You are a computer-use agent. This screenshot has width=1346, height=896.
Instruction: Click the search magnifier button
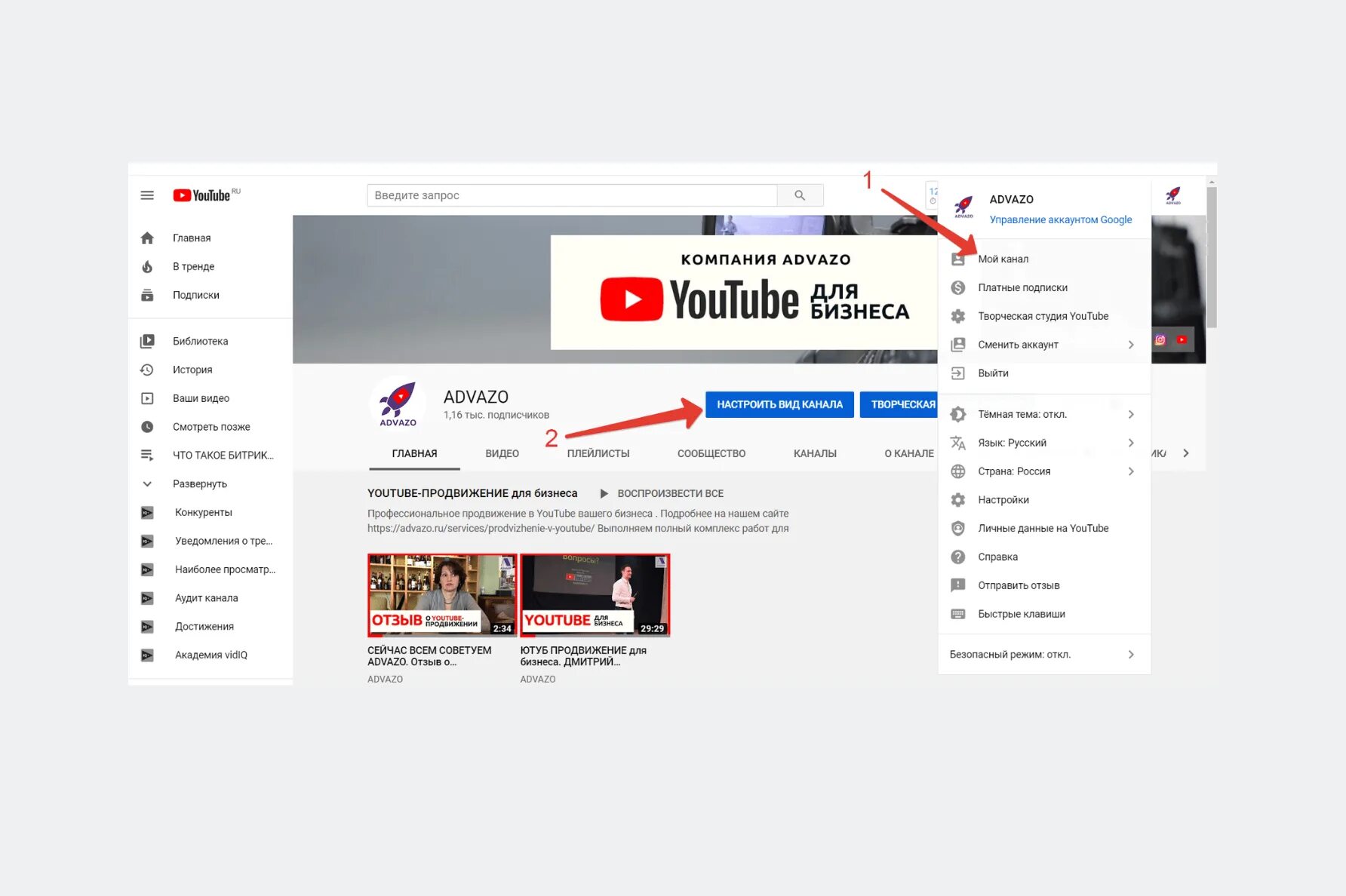800,195
